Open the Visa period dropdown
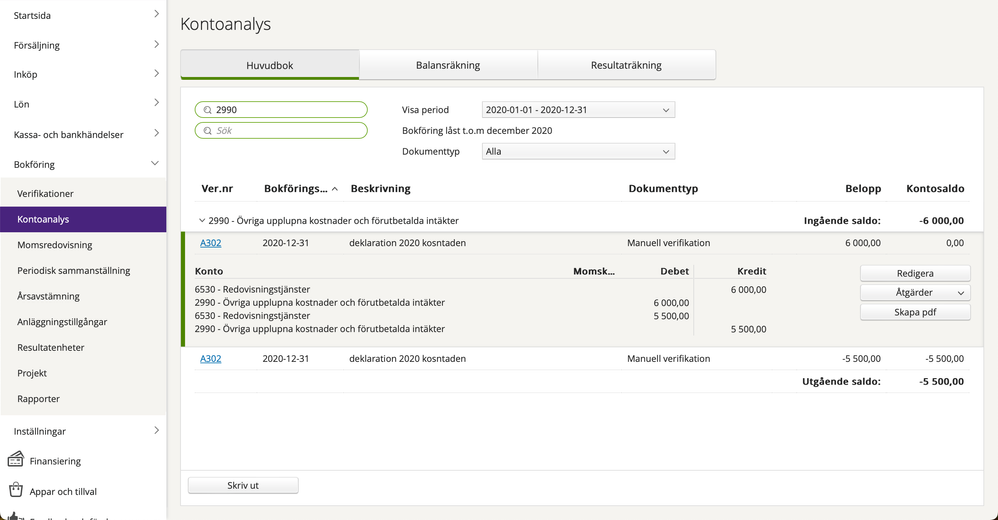998x520 pixels. (578, 110)
